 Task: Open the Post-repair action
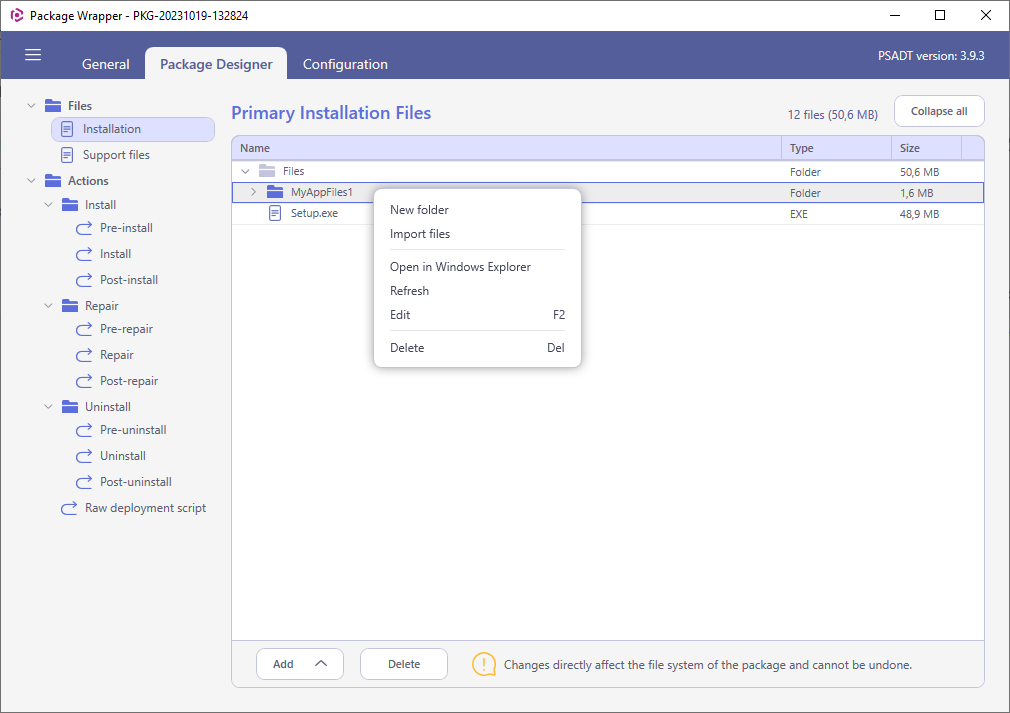pos(129,381)
